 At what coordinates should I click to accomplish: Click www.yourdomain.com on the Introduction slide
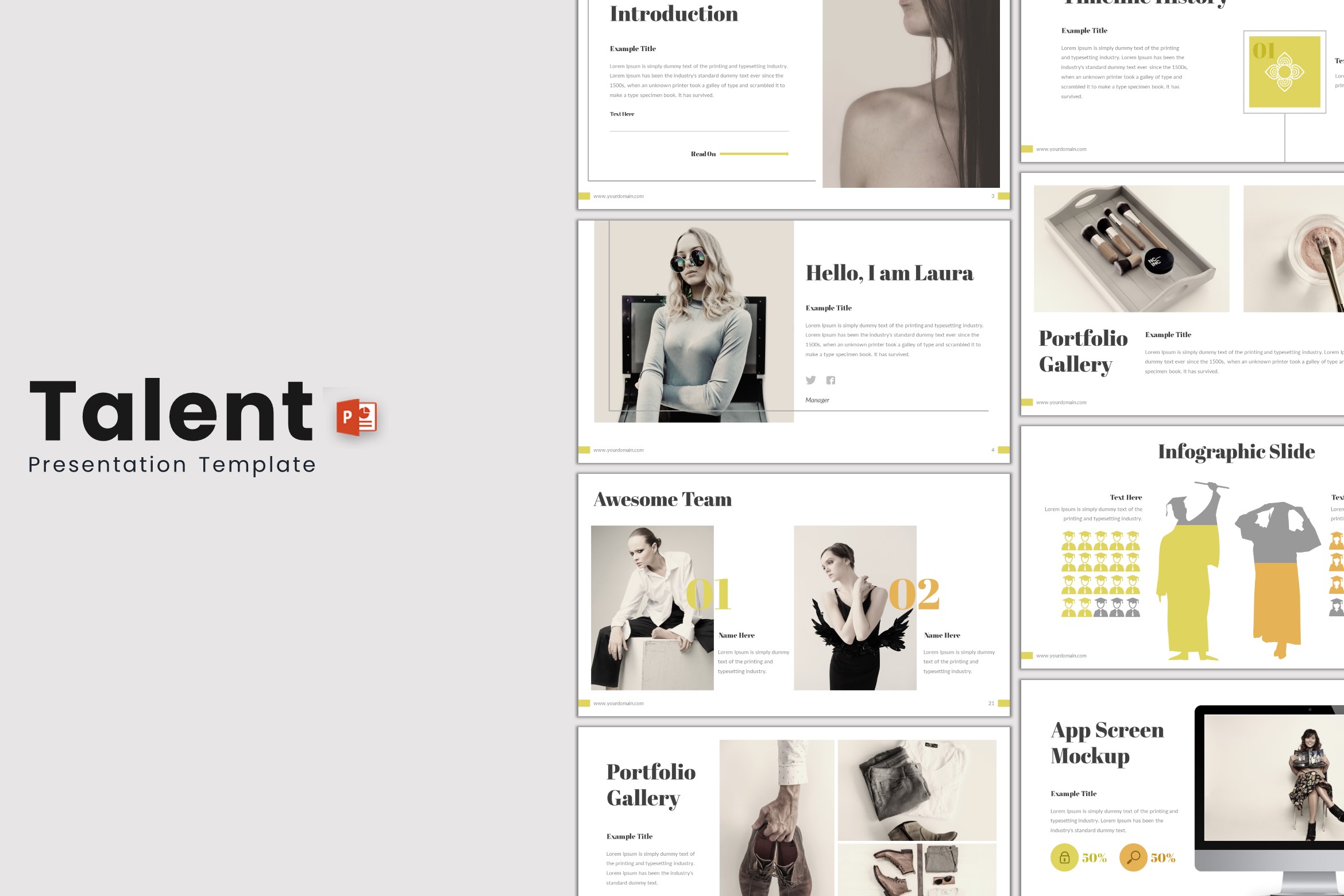coord(619,196)
